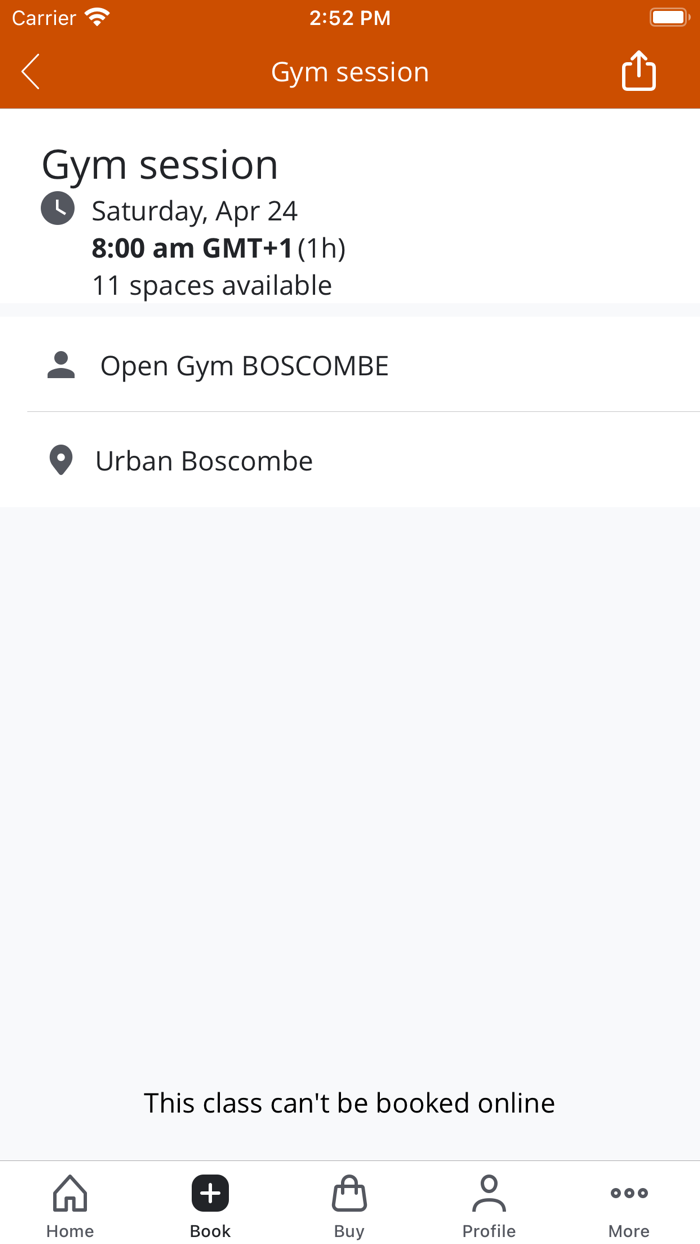Tap the Book plus icon
This screenshot has width=700, height=1244.
click(x=210, y=1193)
